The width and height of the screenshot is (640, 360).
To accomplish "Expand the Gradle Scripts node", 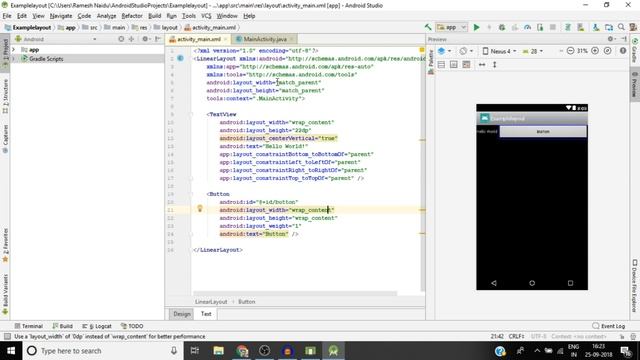I will 13,59.
